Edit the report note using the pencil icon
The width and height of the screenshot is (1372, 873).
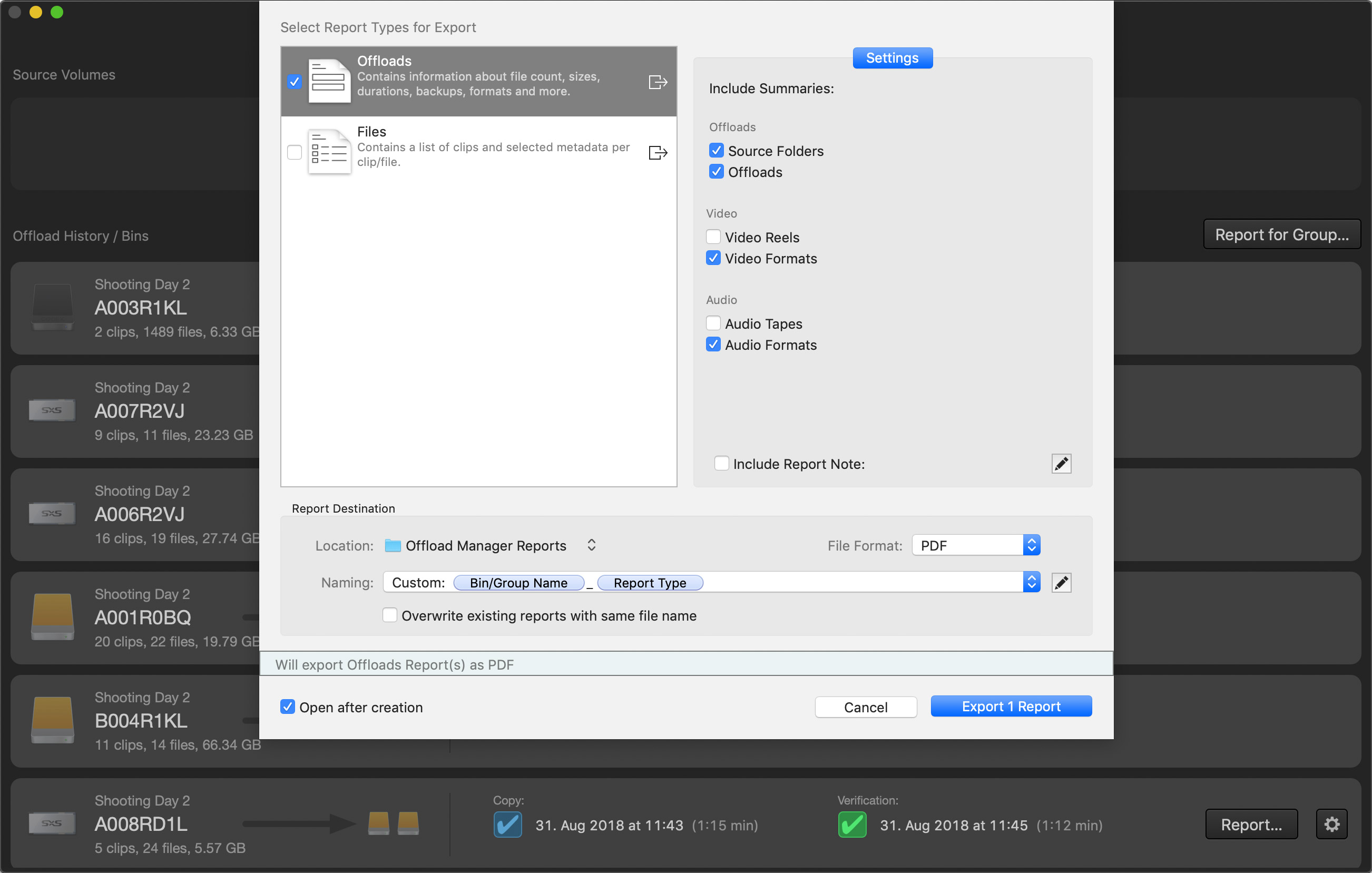pyautogui.click(x=1061, y=463)
